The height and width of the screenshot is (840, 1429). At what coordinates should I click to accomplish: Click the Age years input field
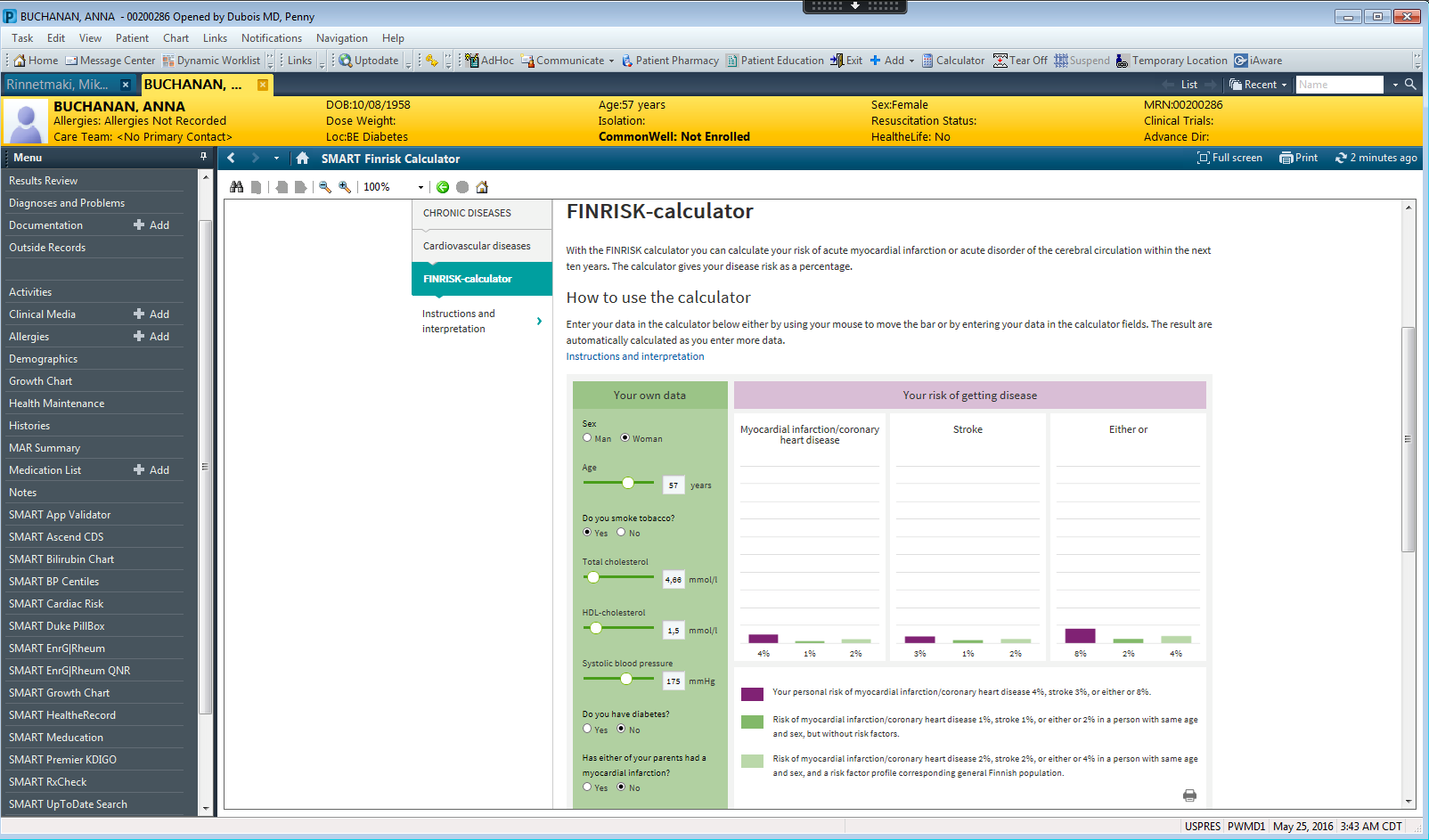(x=674, y=485)
